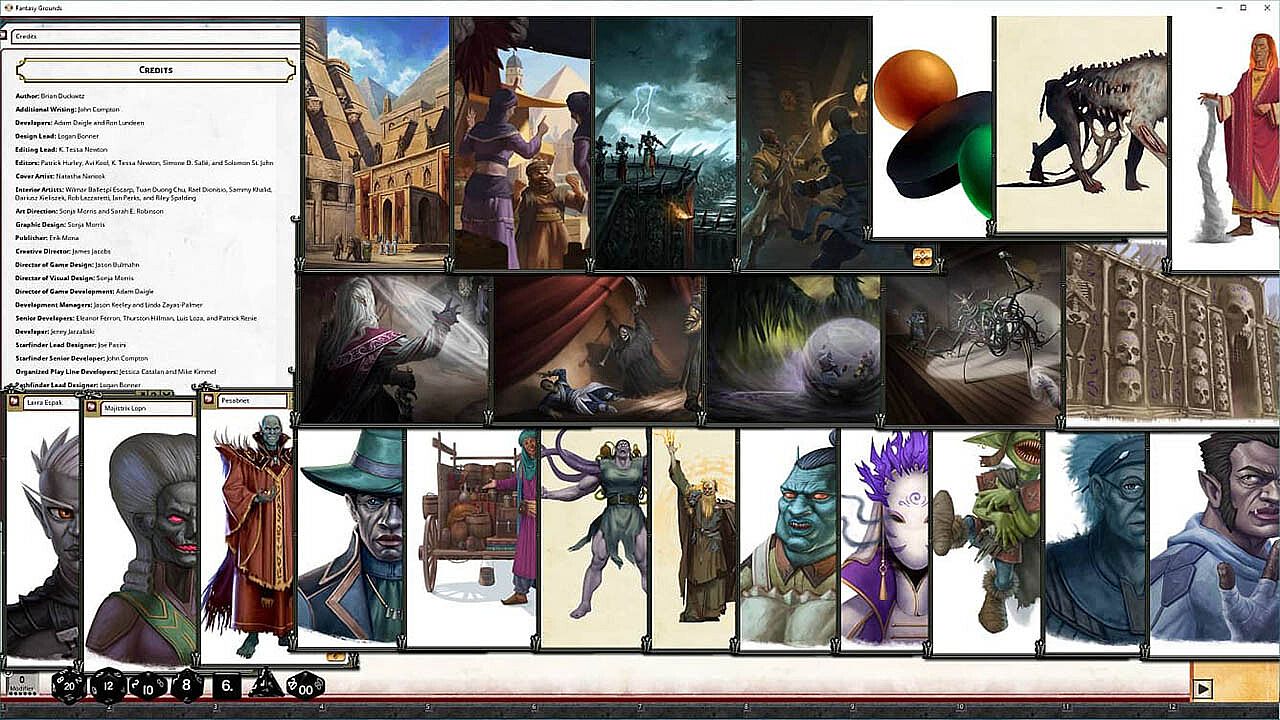1280x720 pixels.
Task: Click the Pesobriet name field
Action: coord(253,401)
